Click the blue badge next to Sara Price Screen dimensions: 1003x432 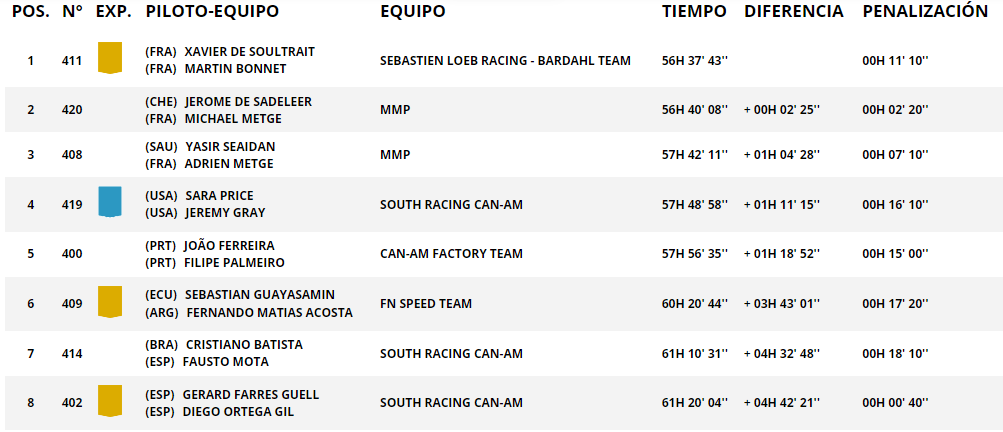109,202
